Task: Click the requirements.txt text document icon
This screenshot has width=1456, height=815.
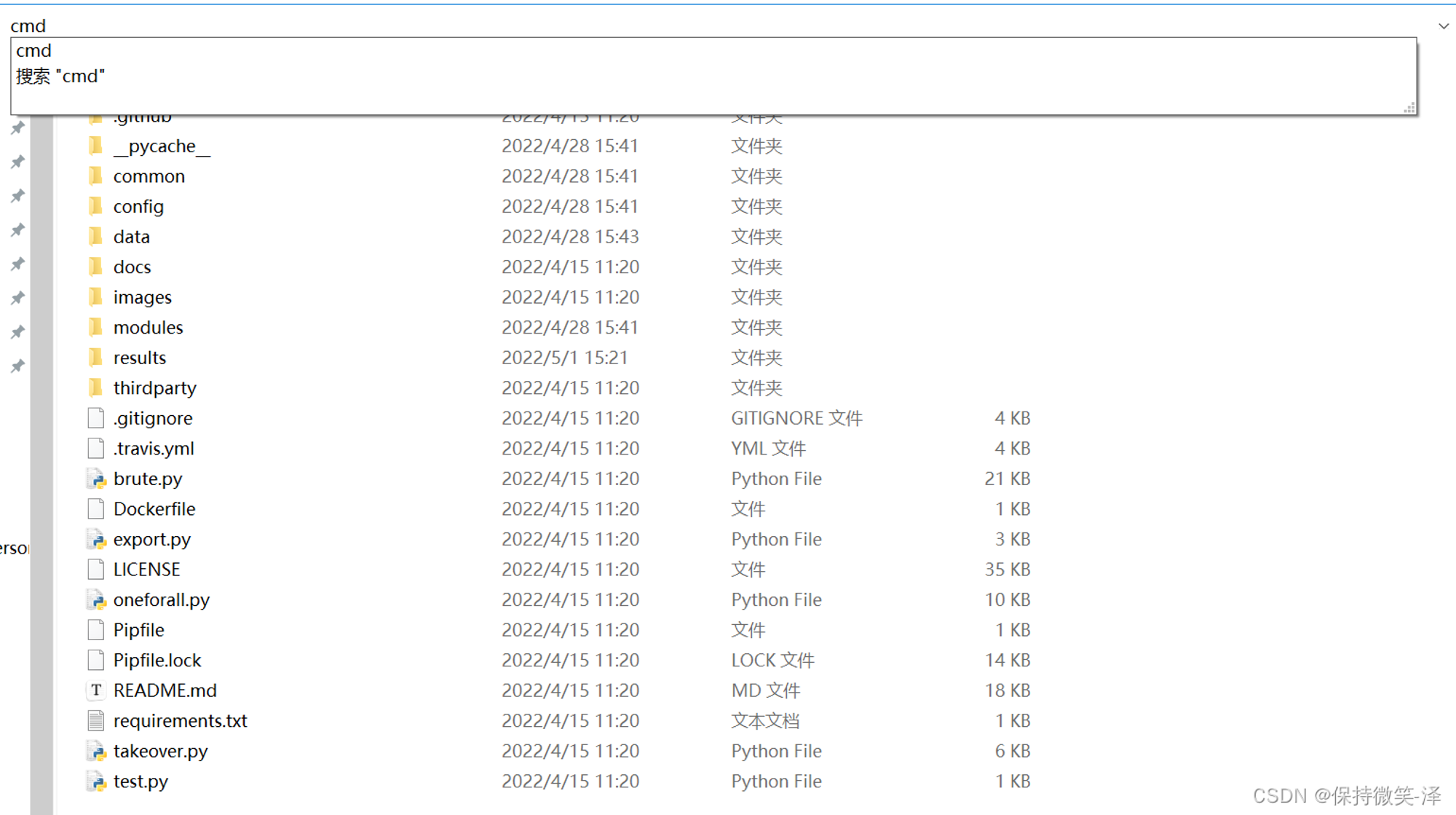Action: pos(95,720)
